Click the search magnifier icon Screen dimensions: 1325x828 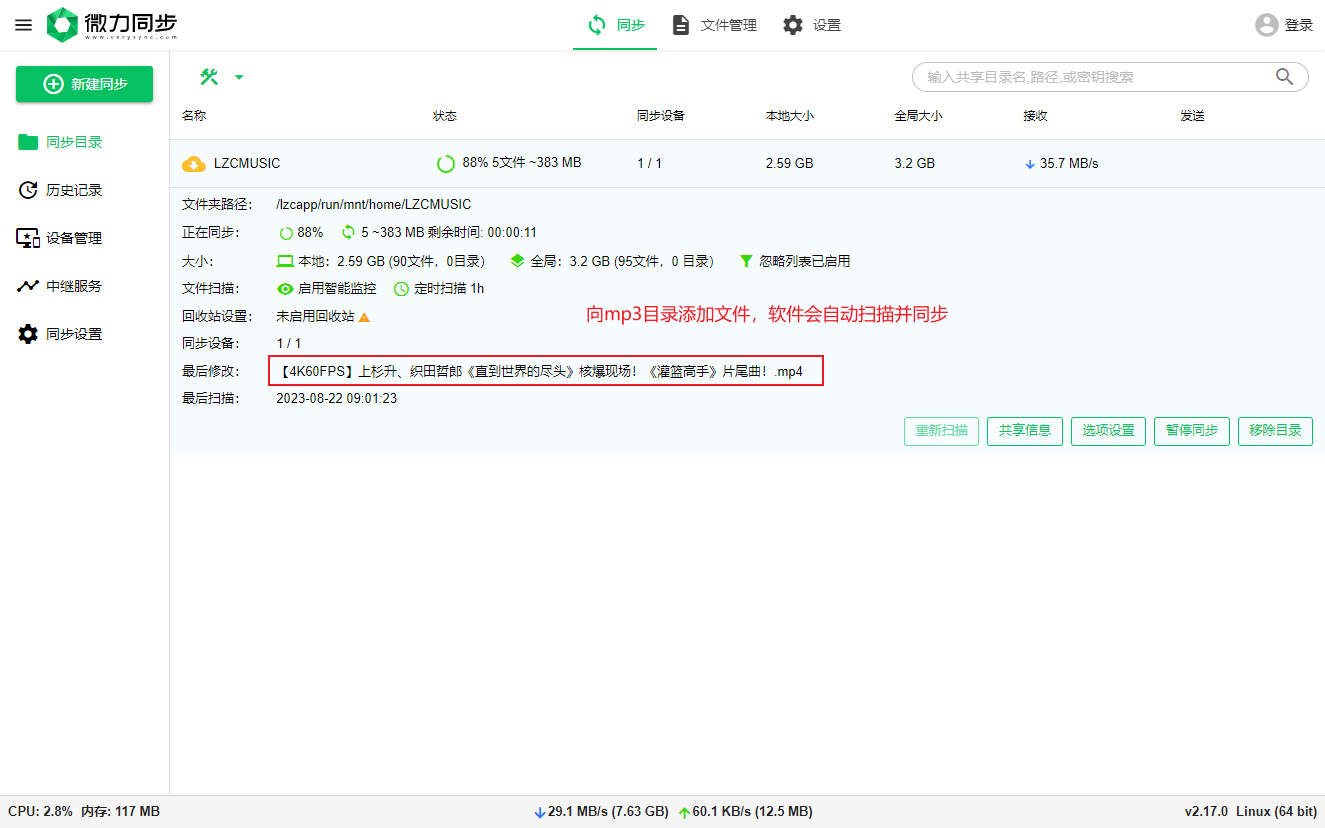(x=1284, y=77)
